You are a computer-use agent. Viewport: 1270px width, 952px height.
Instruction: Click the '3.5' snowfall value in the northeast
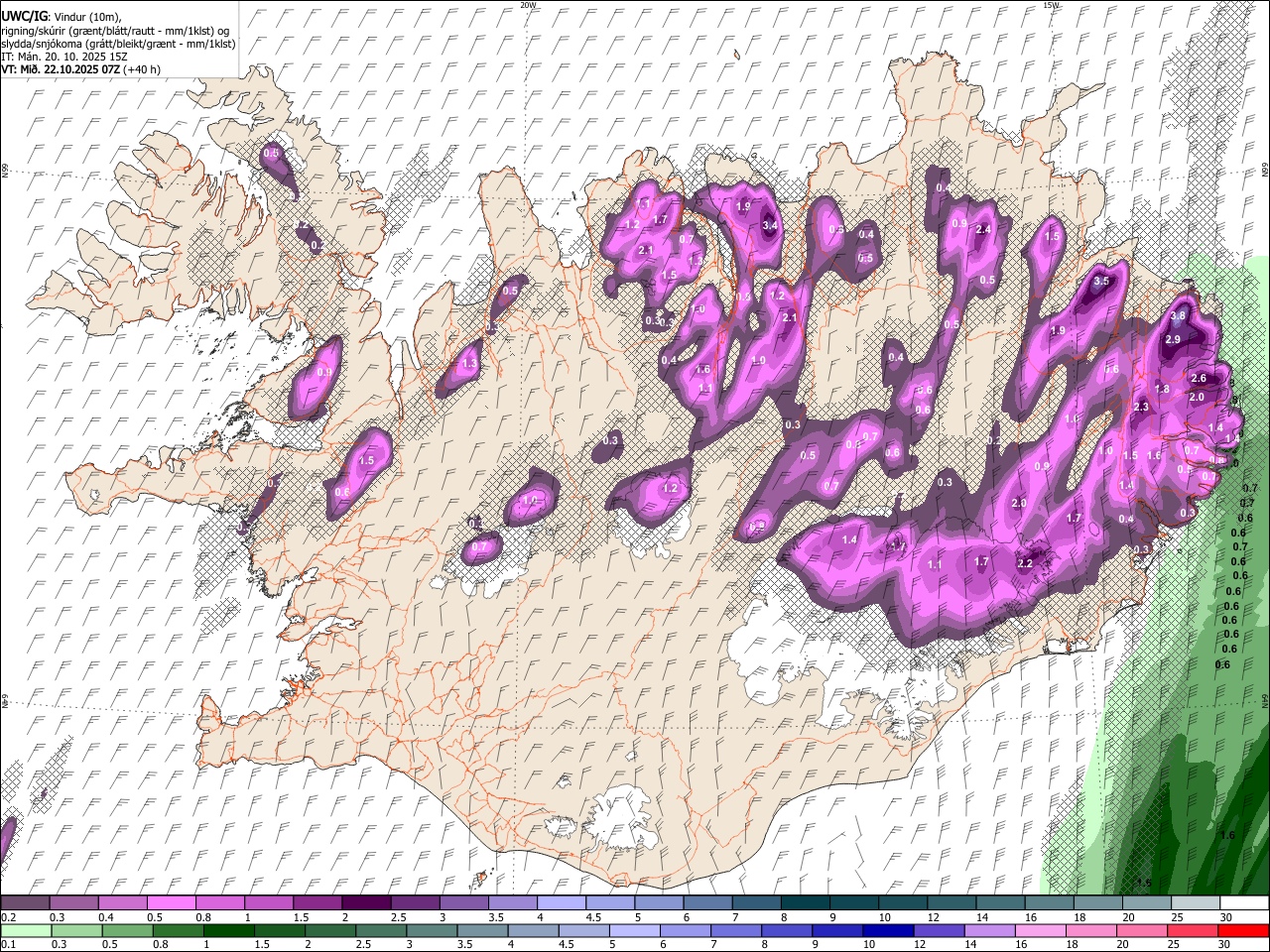coord(1100,281)
